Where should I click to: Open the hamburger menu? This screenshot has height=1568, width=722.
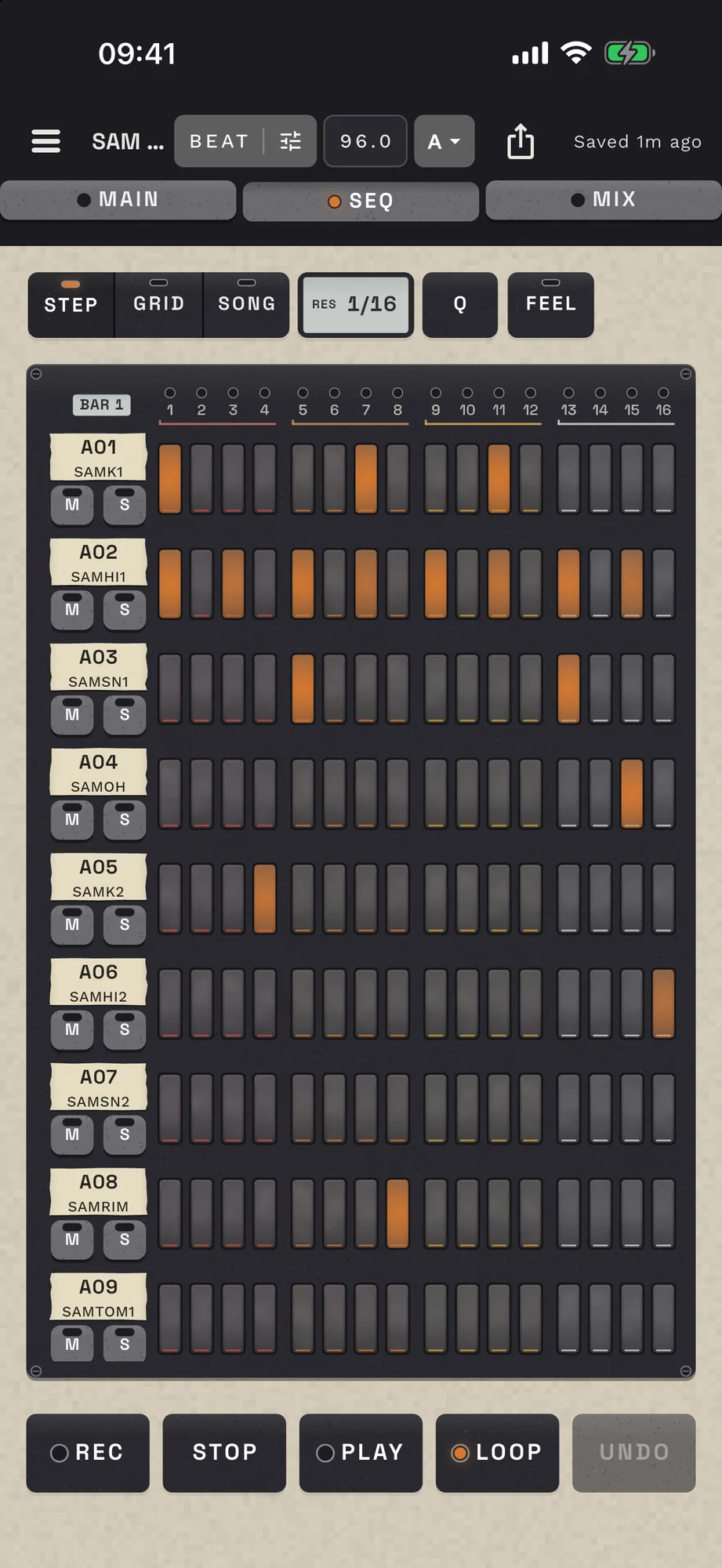(45, 141)
